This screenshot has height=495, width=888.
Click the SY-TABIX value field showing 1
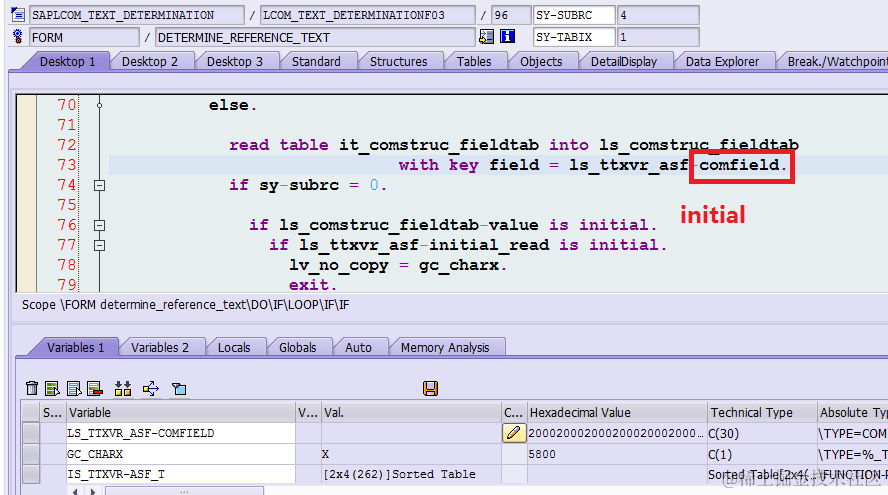(x=659, y=37)
